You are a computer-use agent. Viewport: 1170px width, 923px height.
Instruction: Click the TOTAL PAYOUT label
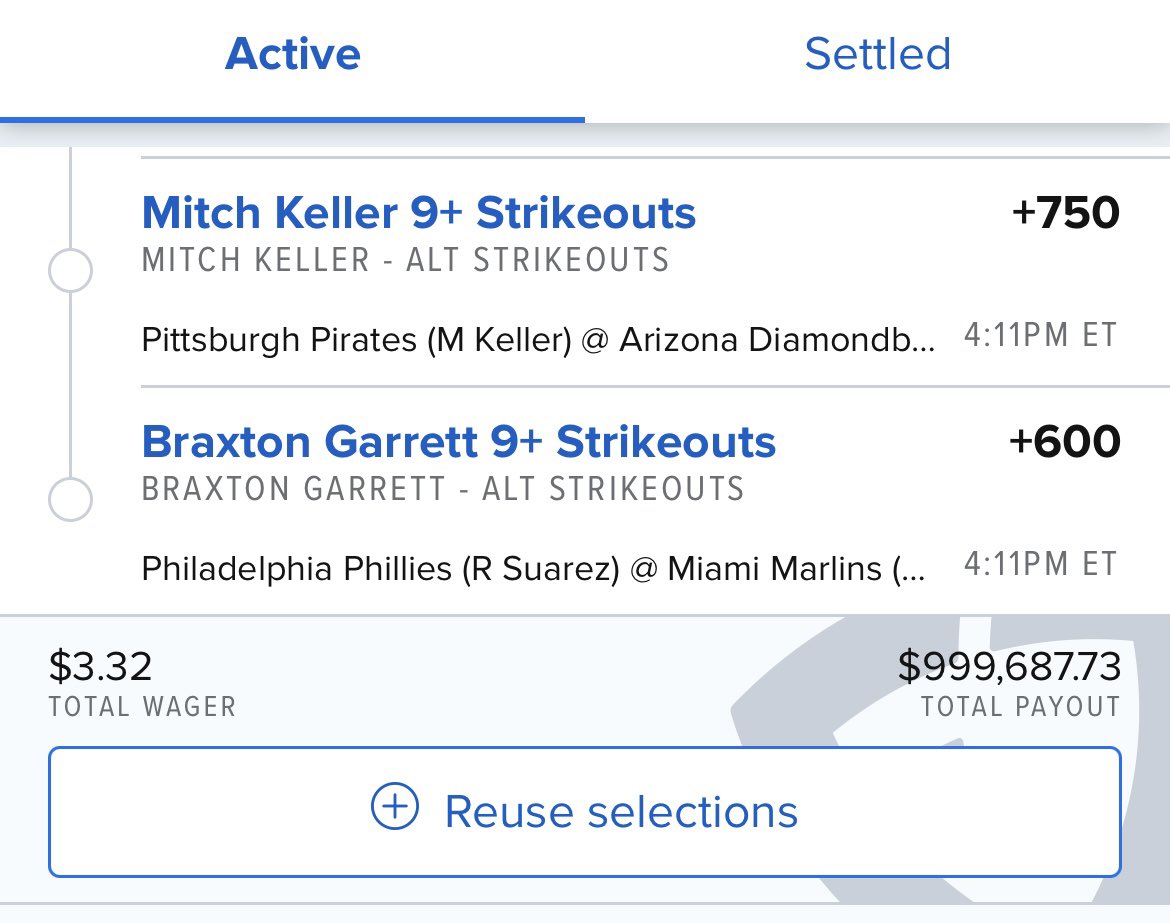[1020, 707]
